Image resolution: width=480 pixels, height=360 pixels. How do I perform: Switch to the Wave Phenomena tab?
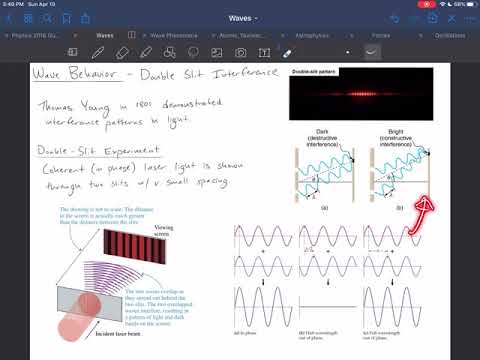pyautogui.click(x=174, y=35)
